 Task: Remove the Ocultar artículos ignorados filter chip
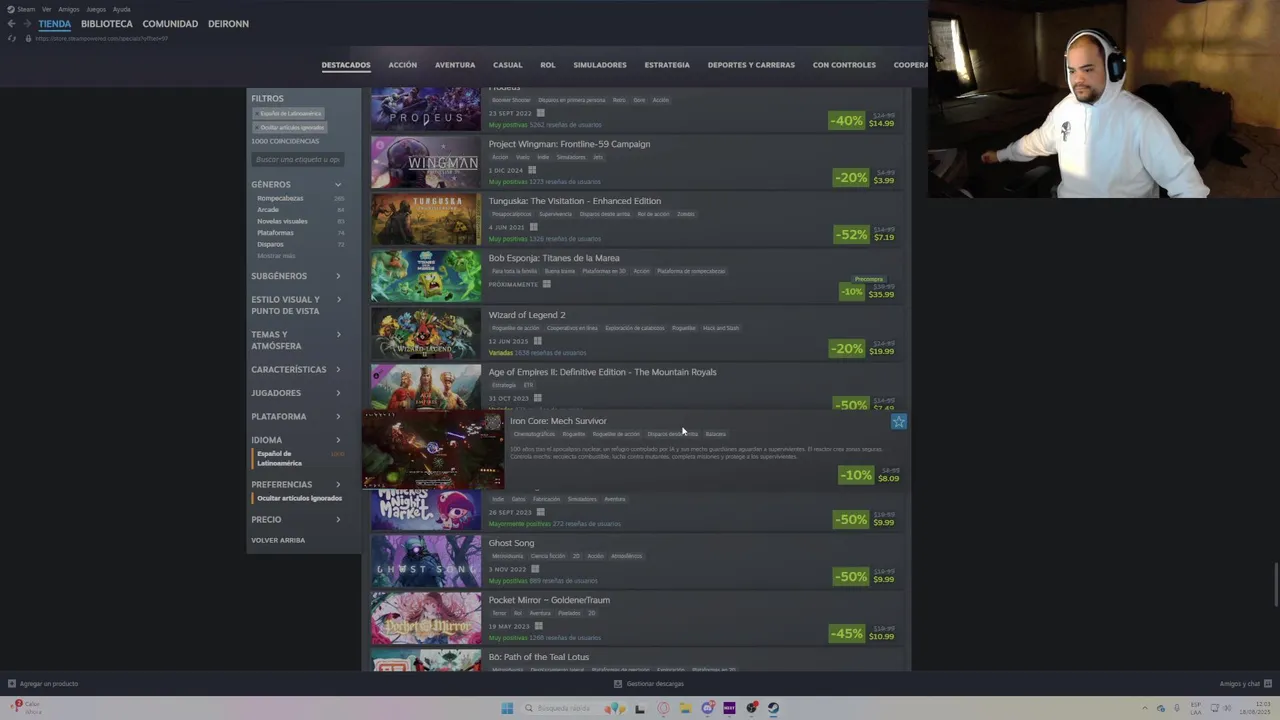coord(290,127)
